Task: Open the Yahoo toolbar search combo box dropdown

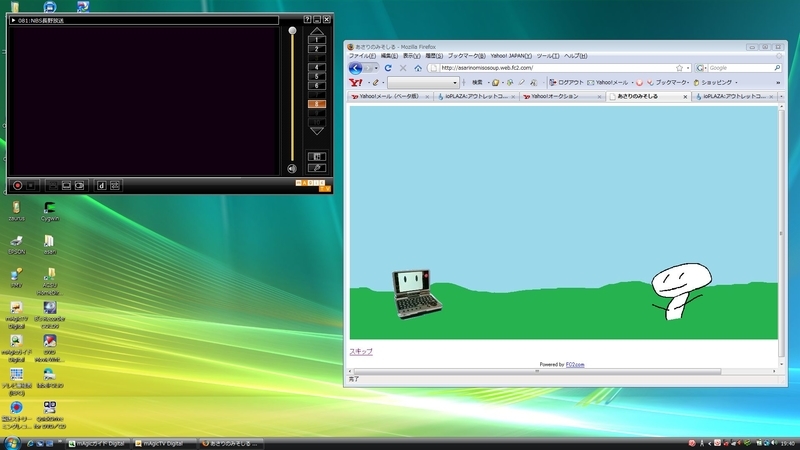Action: (x=455, y=83)
